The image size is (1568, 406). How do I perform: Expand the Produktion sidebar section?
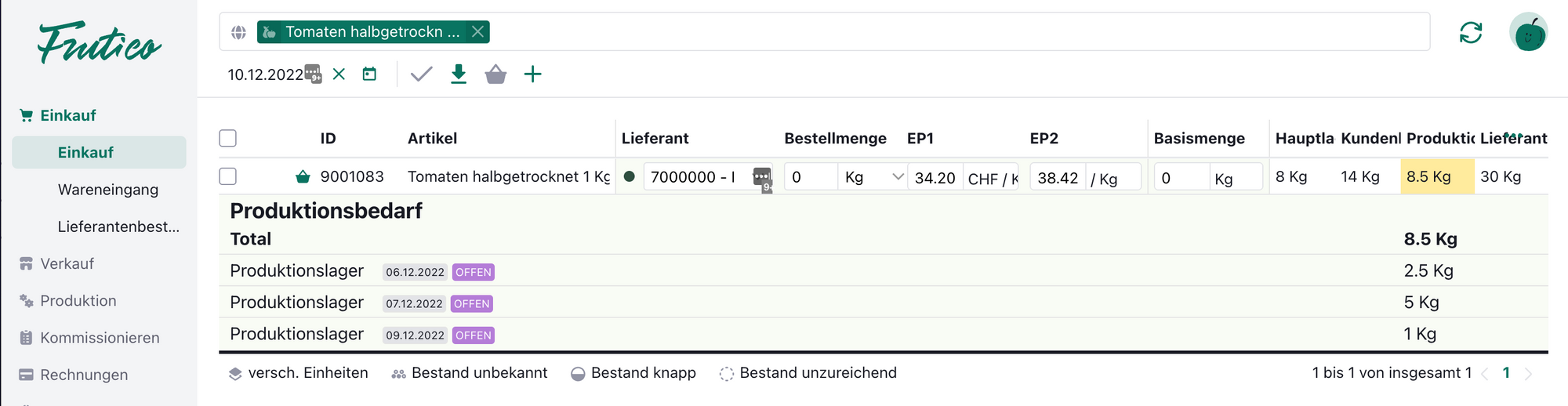click(x=78, y=301)
